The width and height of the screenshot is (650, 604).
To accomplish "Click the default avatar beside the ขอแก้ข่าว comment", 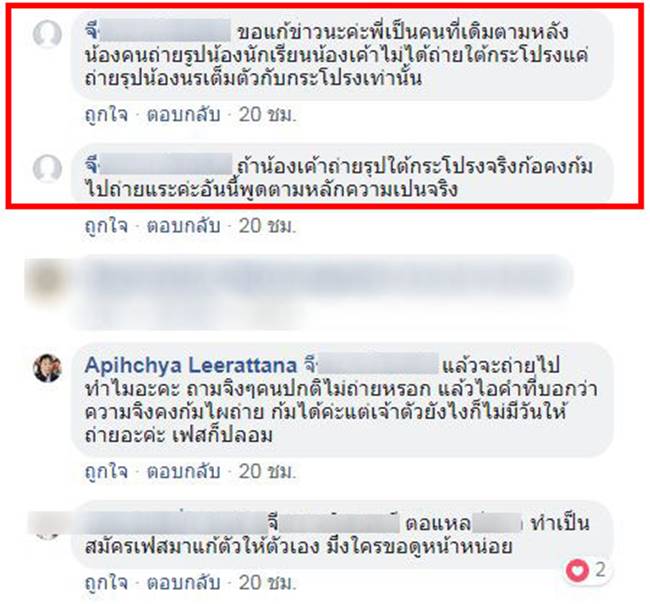I will pos(47,34).
